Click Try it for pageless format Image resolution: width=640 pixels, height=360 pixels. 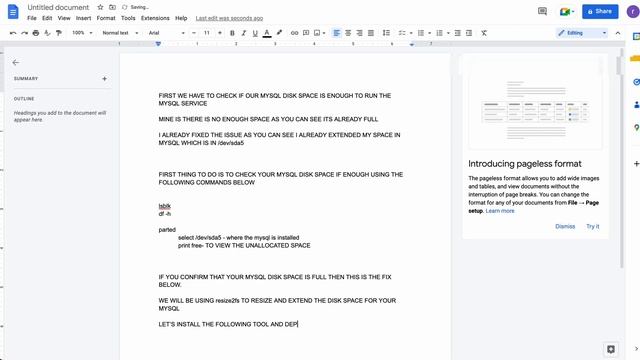click(x=593, y=226)
